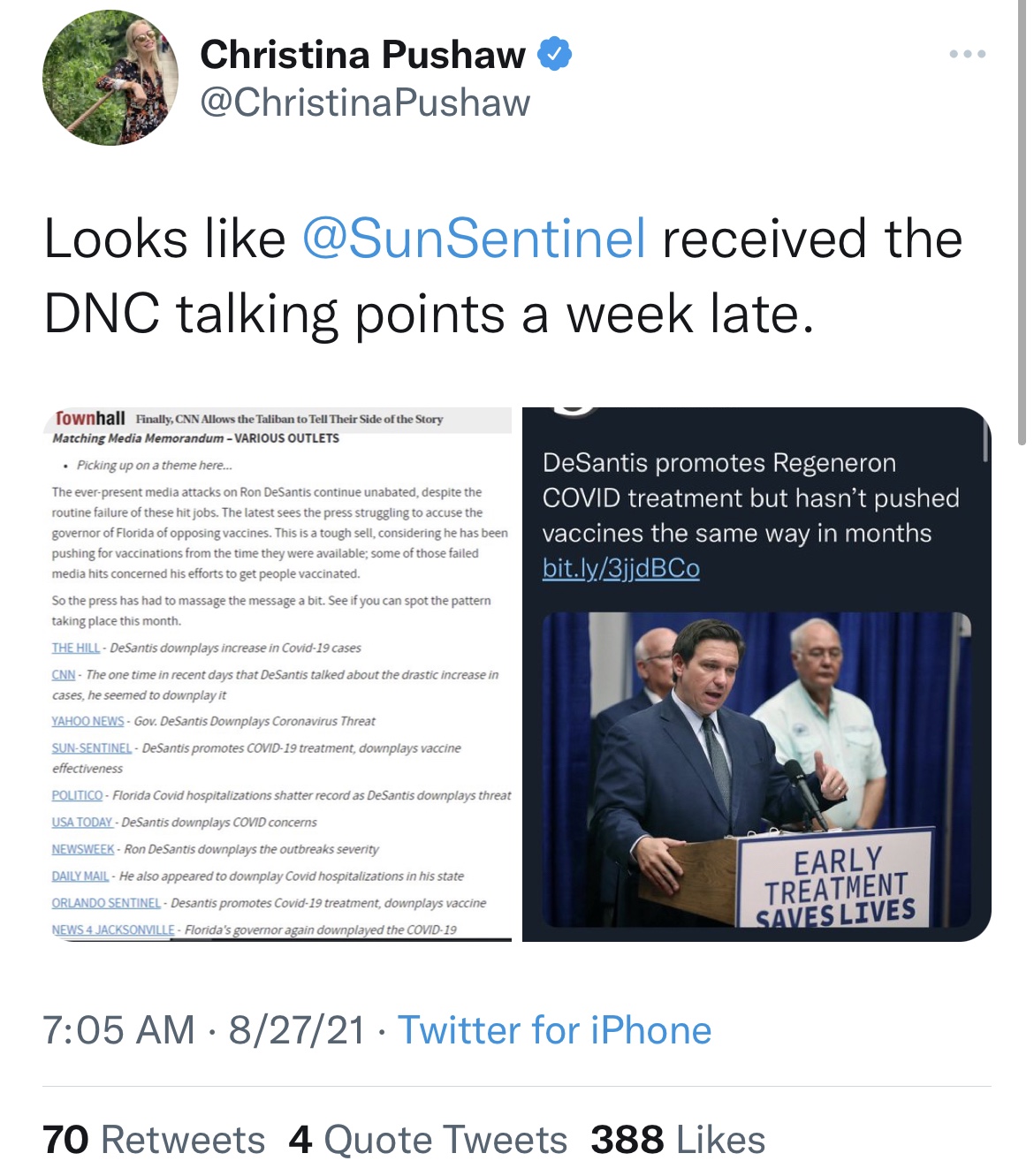Click the POLITICO link in memo
The image size is (1034, 1176).
[77, 795]
